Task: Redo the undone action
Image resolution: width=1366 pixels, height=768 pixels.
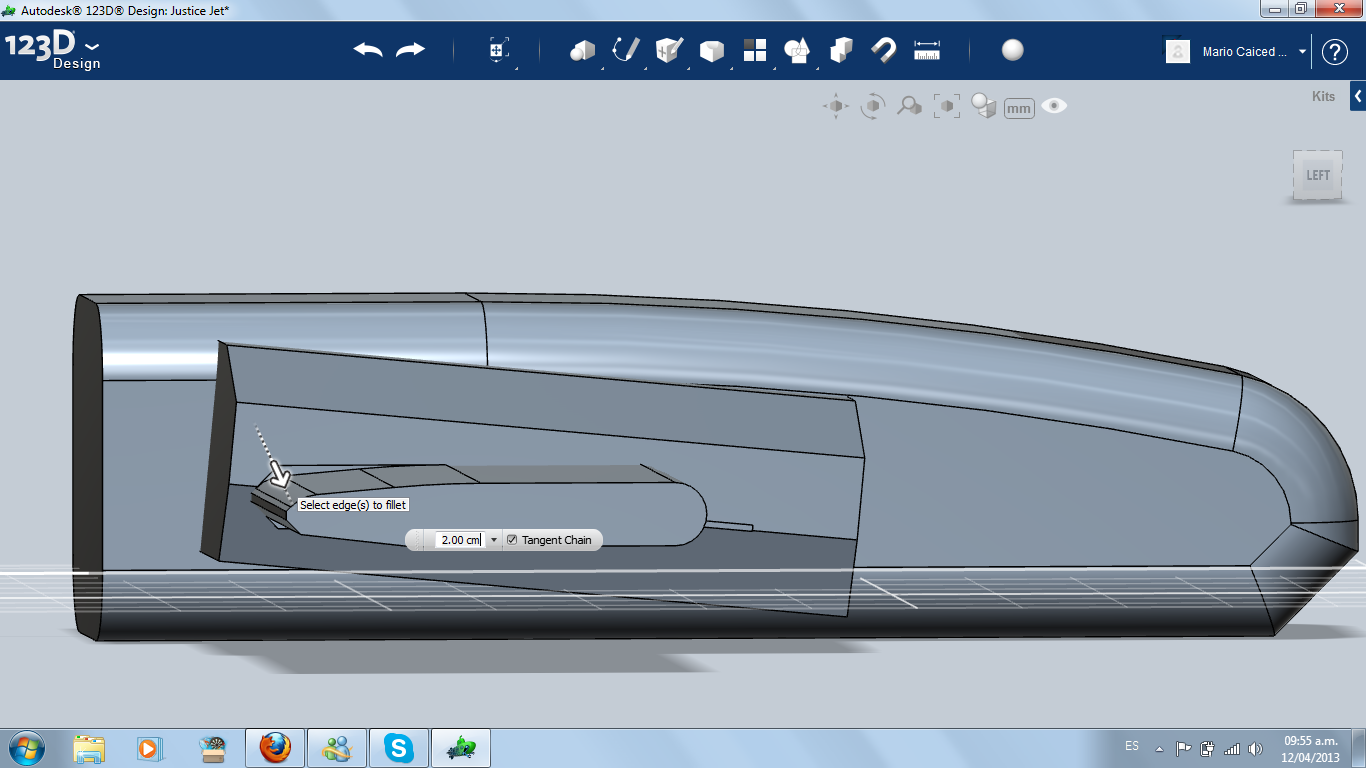Action: [x=411, y=50]
